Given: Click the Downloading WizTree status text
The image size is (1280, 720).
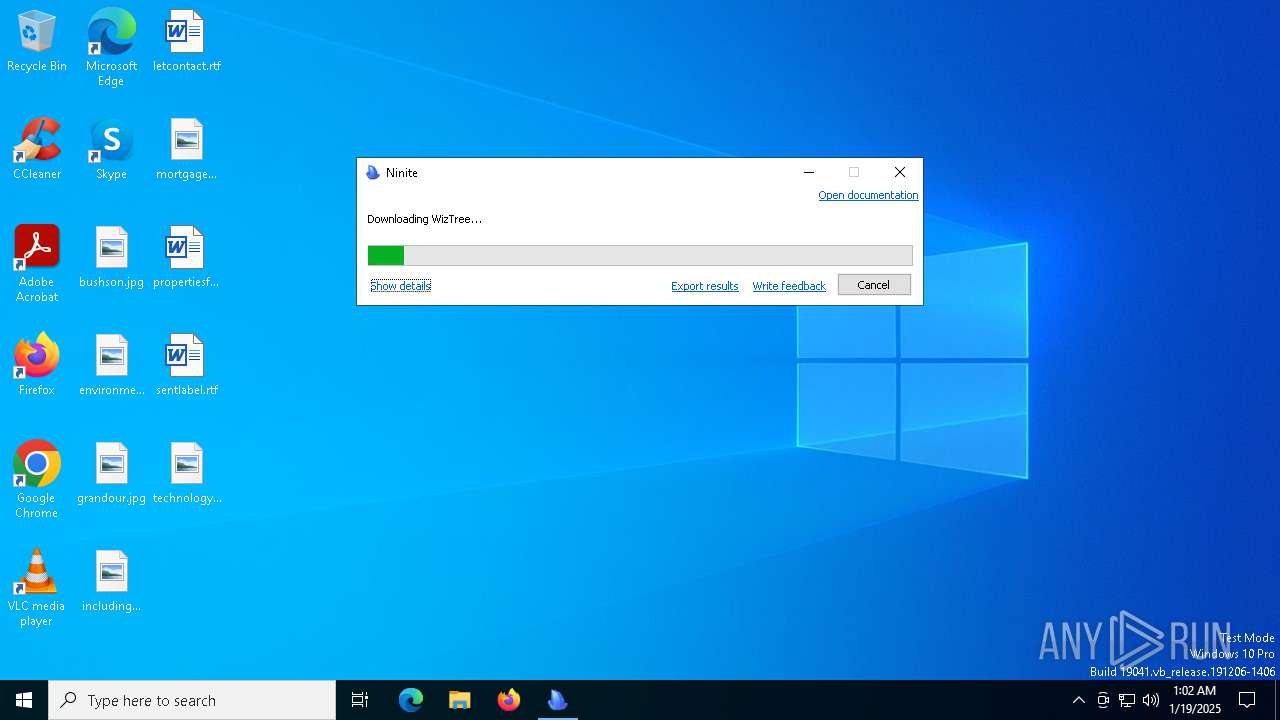Looking at the screenshot, I should [424, 219].
